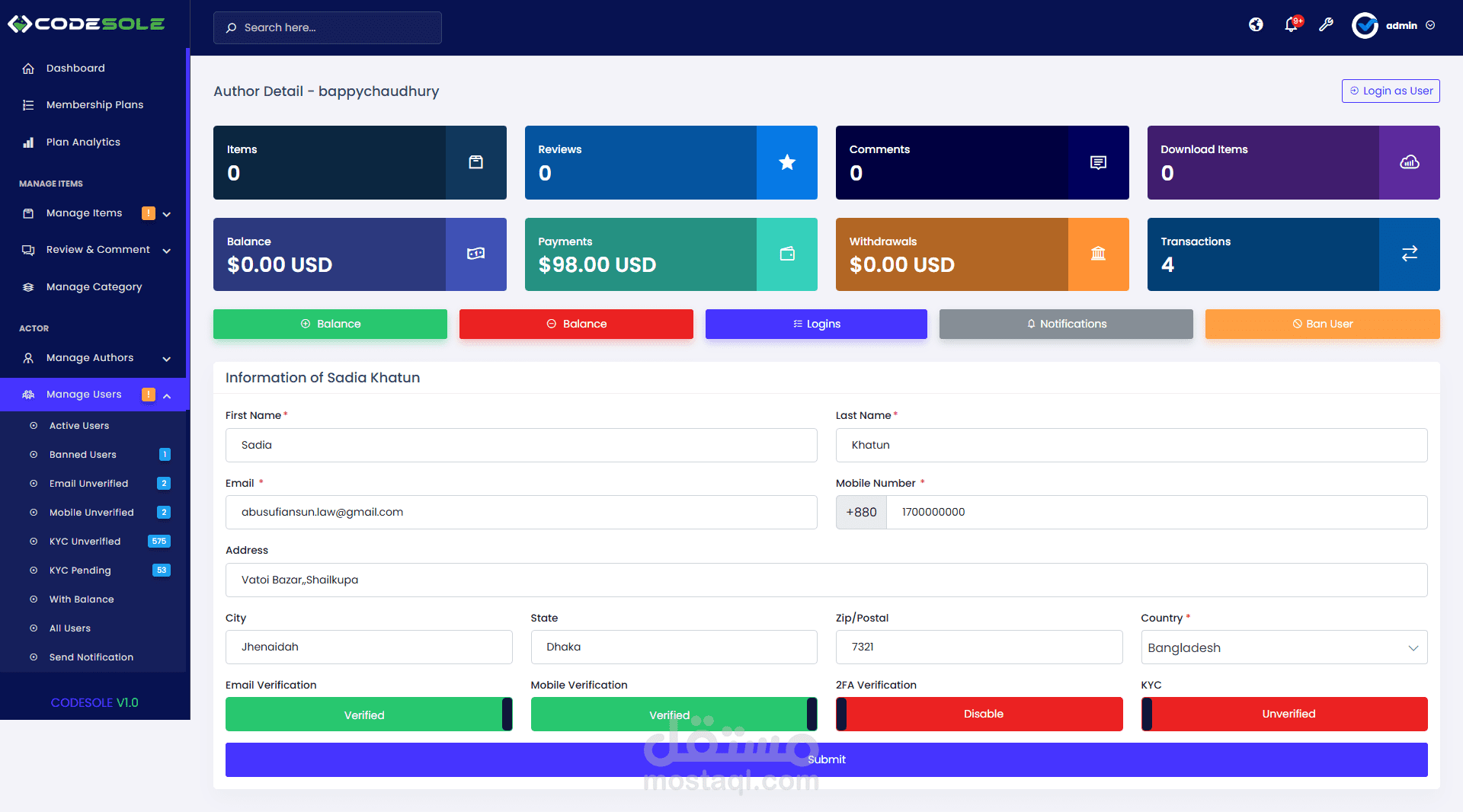This screenshot has width=1463, height=812.
Task: Toggle 2FA Verification Disable switch
Action: (979, 714)
